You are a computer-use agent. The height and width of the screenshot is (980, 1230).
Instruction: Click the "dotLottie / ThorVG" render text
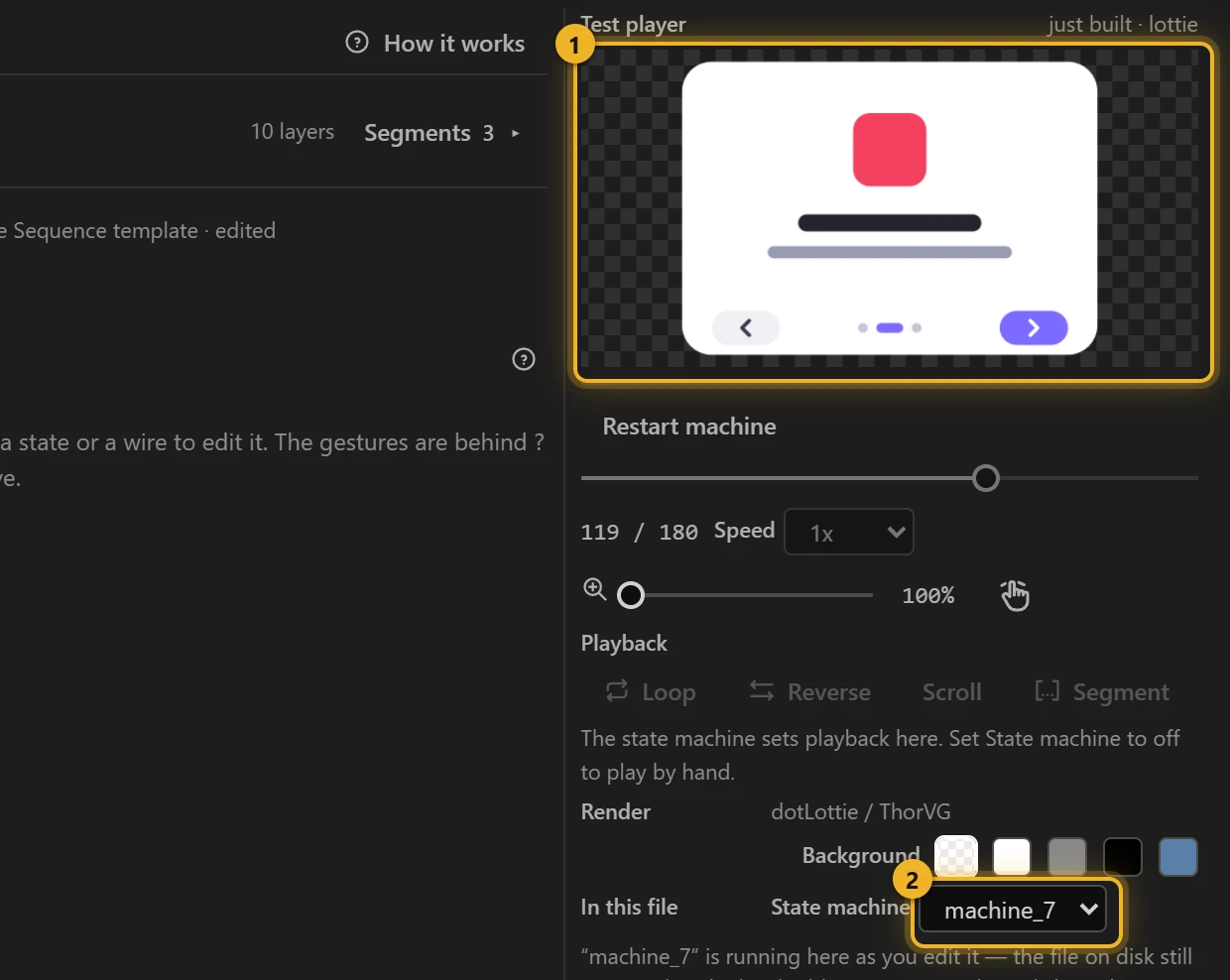click(861, 812)
